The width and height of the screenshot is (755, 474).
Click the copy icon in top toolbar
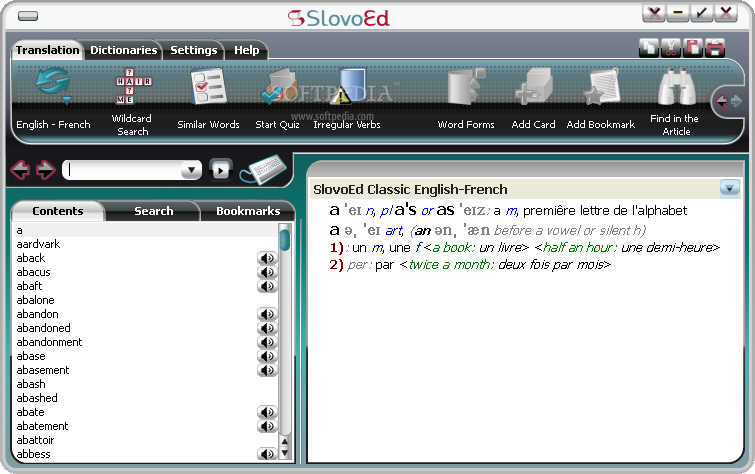click(x=649, y=48)
